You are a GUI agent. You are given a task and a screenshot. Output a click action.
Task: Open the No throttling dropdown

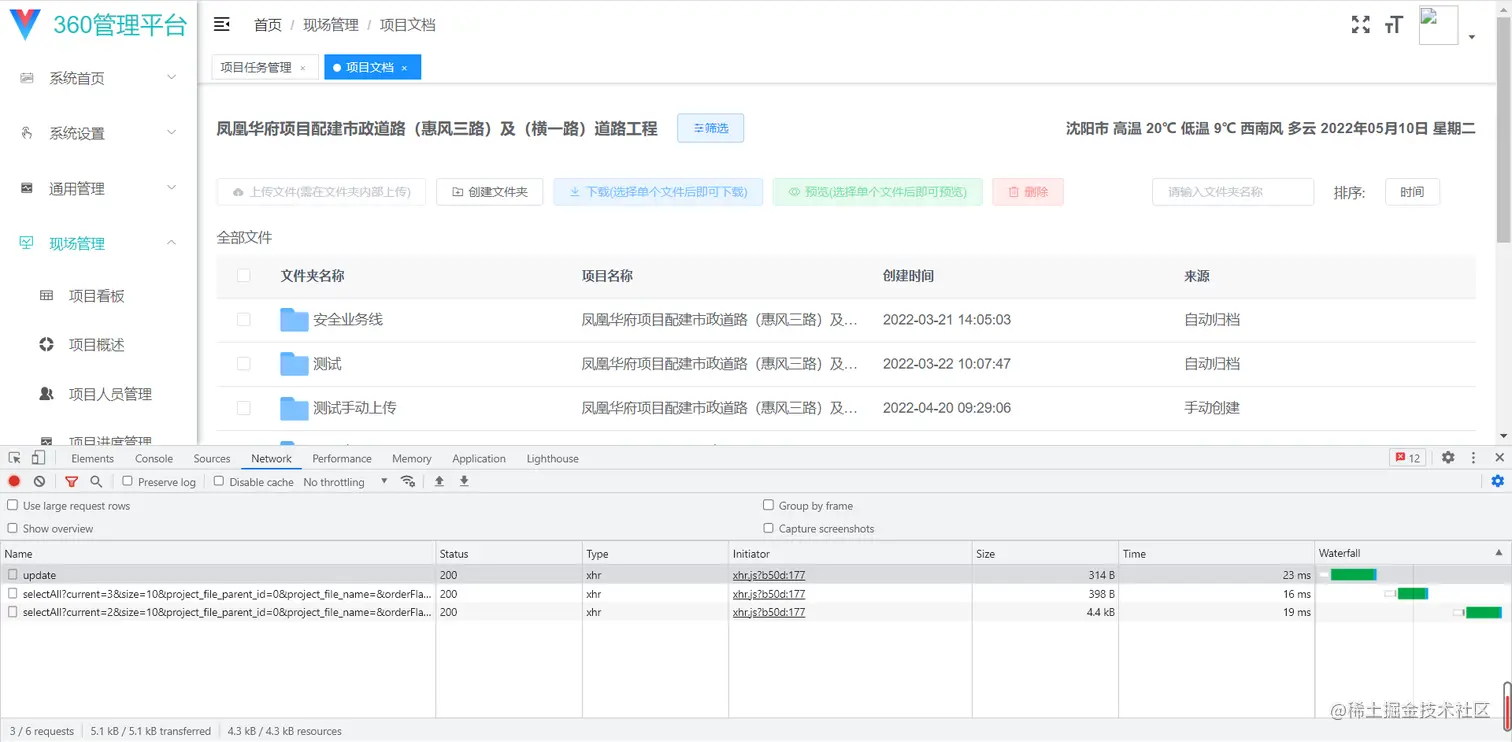[x=345, y=482]
